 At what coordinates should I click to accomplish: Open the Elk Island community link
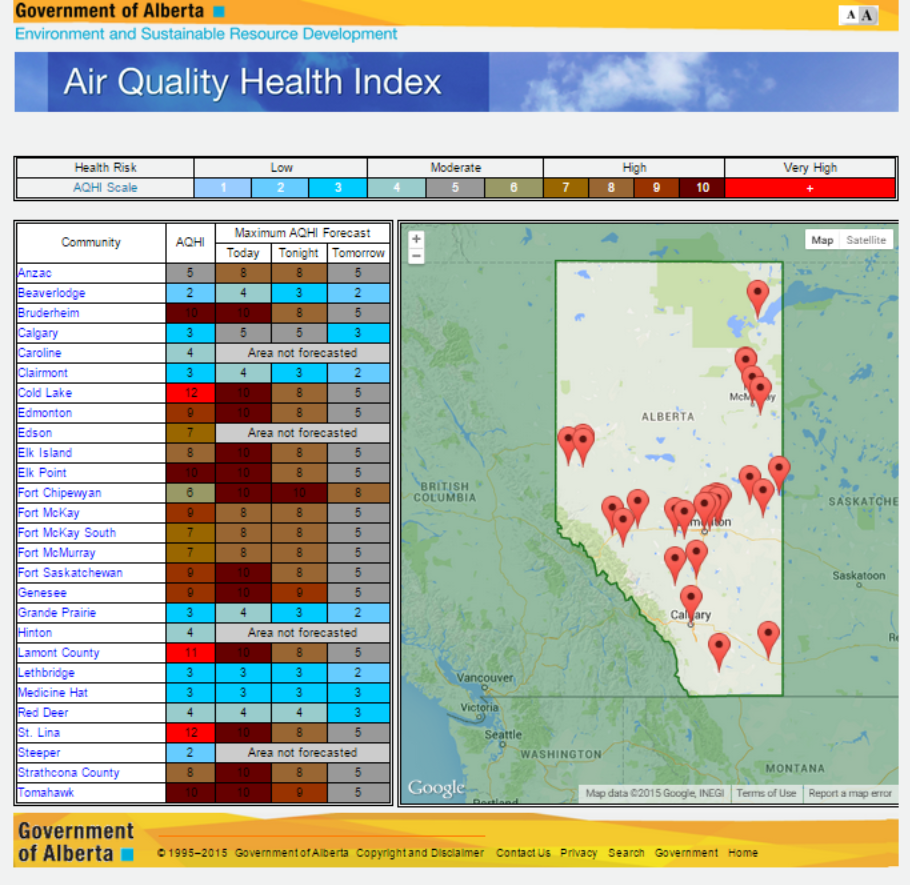(x=45, y=453)
